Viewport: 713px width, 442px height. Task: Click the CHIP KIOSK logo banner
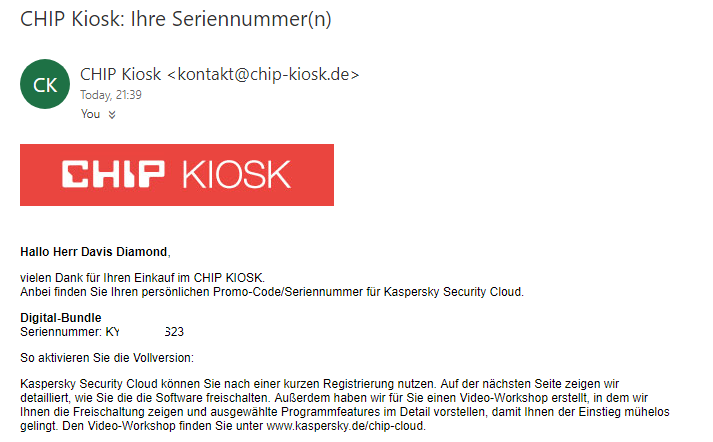point(177,175)
